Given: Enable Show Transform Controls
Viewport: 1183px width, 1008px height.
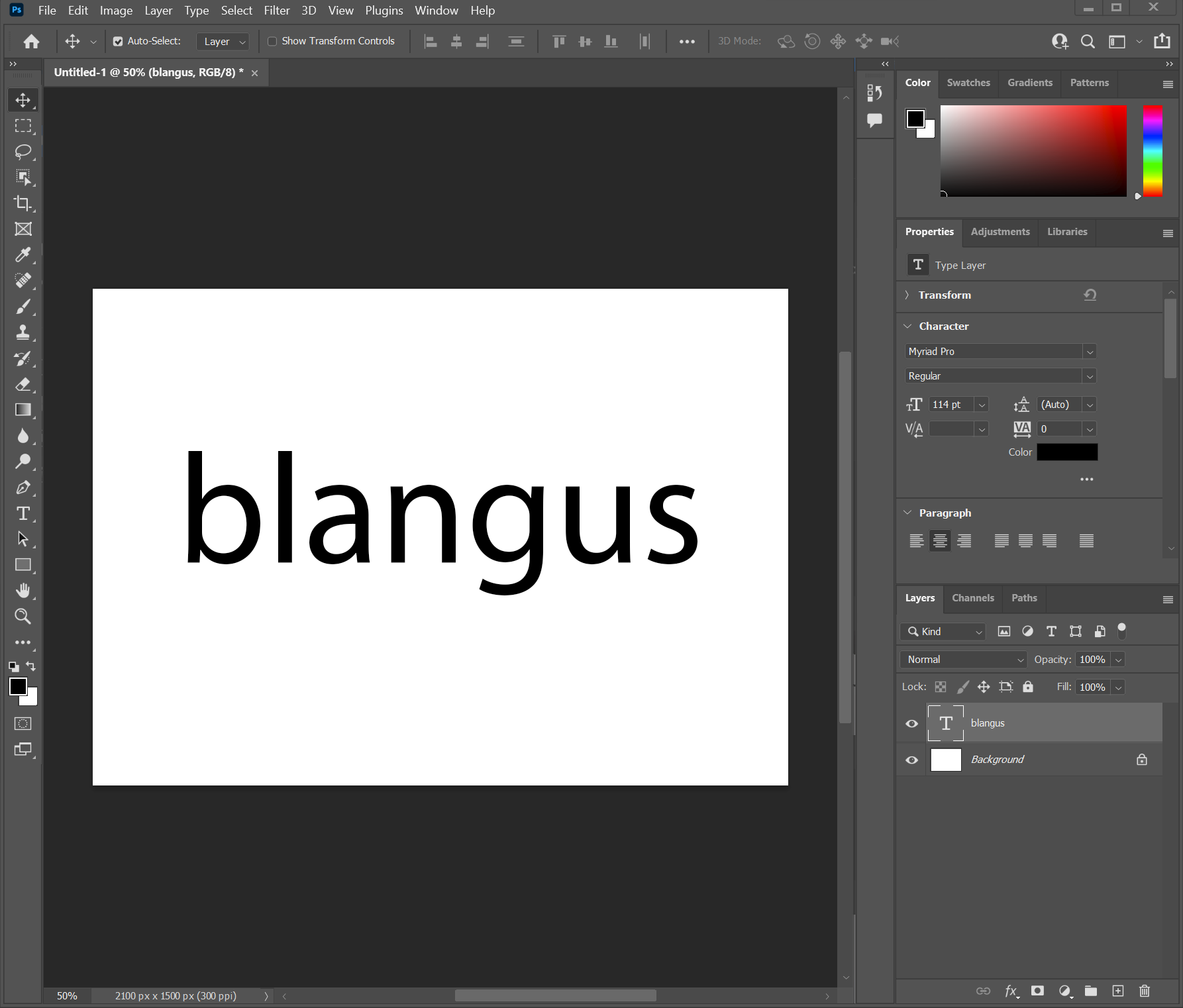Looking at the screenshot, I should pyautogui.click(x=272, y=41).
